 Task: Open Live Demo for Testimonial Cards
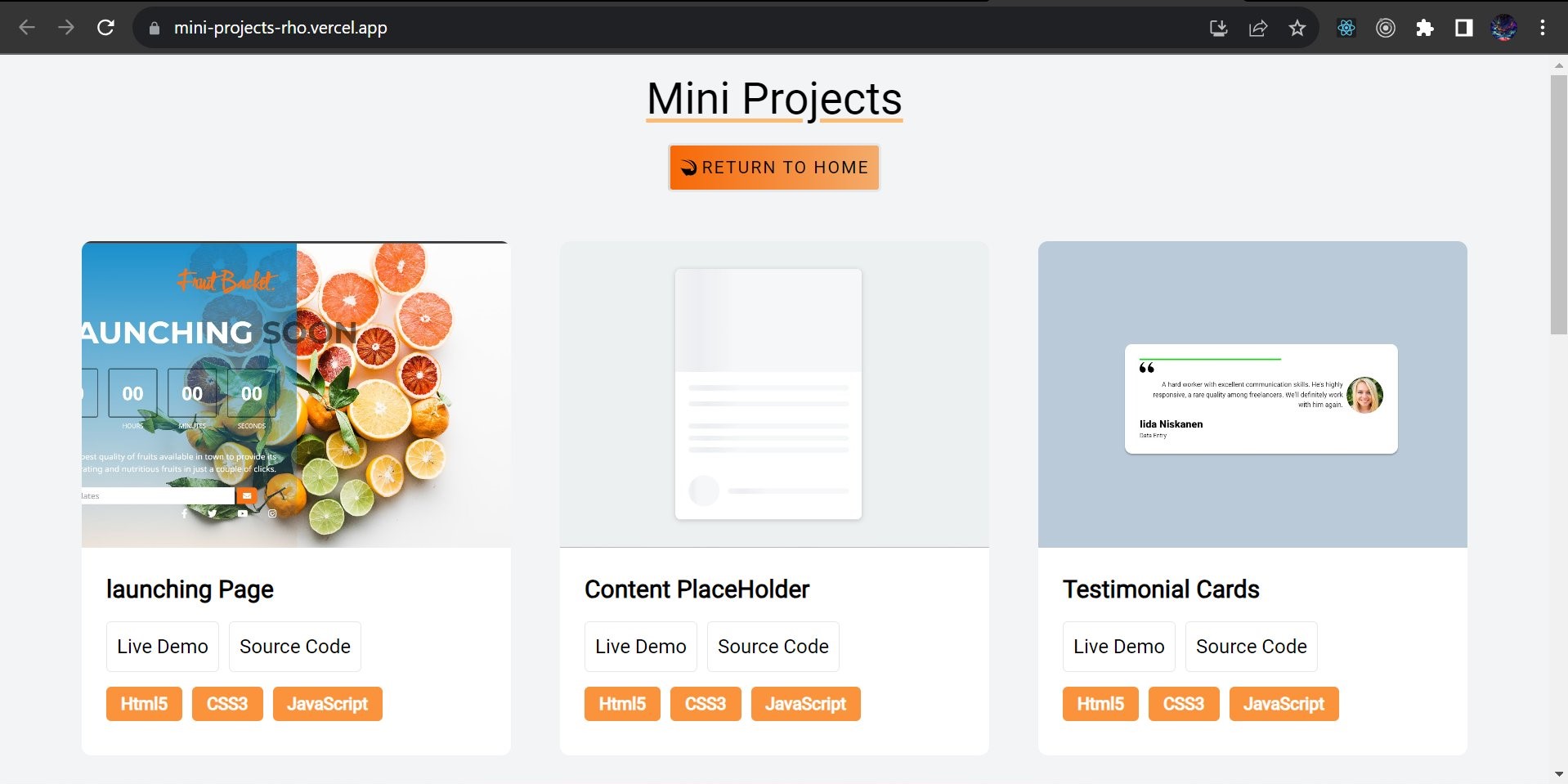tap(1119, 647)
